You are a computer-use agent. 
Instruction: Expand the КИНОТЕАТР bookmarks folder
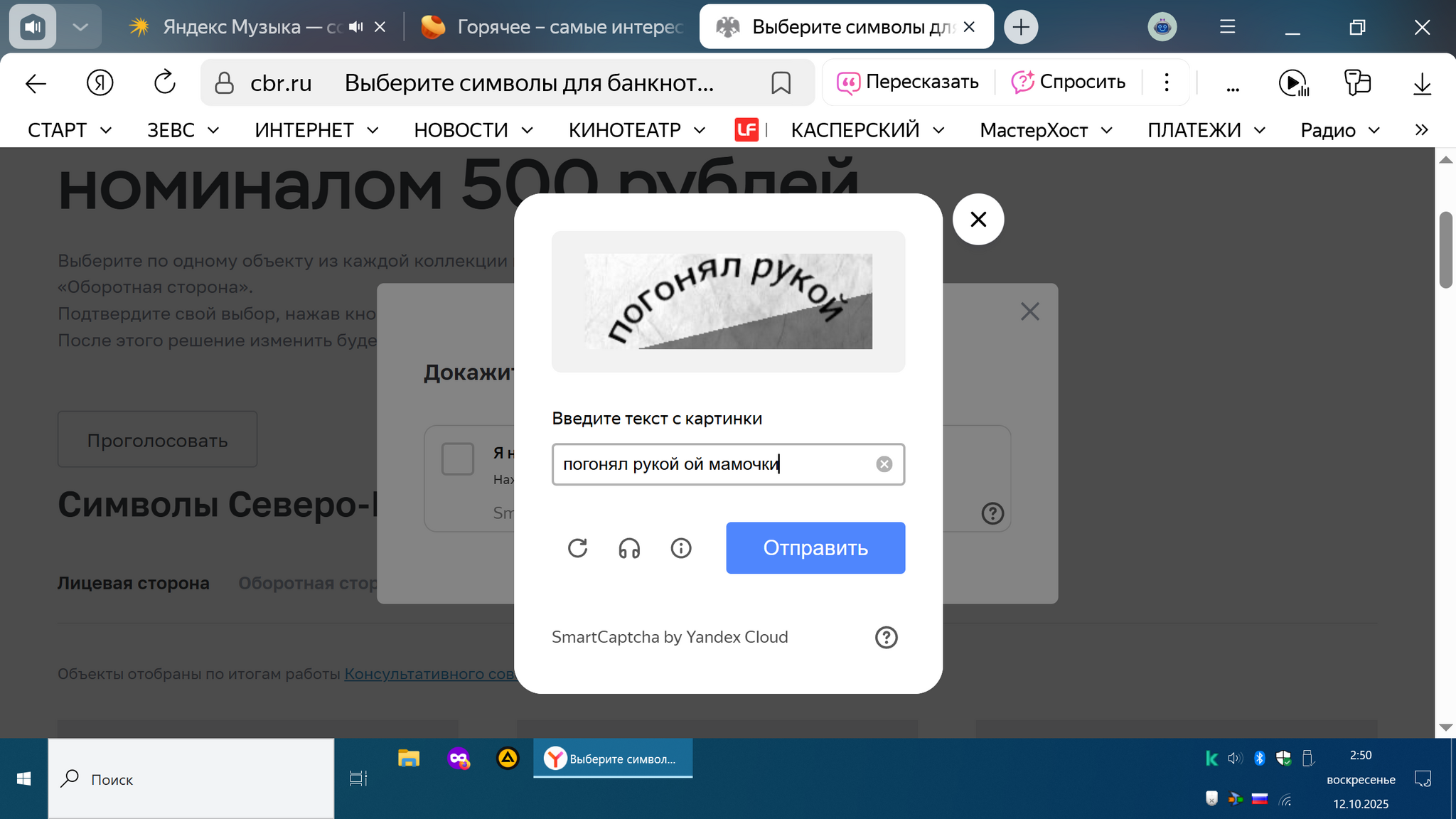[x=636, y=130]
